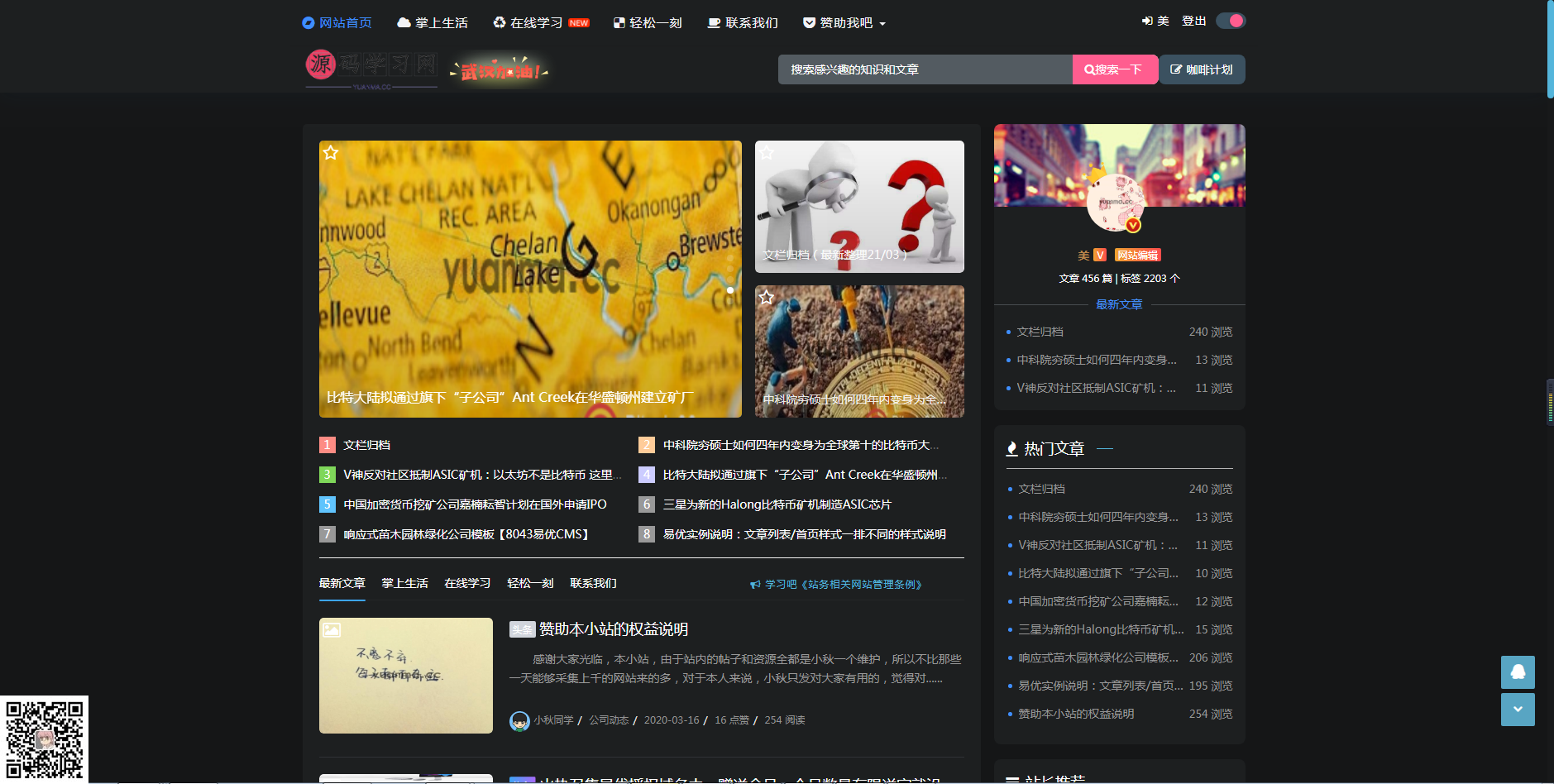The height and width of the screenshot is (784, 1554).
Task: Click the home icon beside 网站首页
Action: (x=308, y=22)
